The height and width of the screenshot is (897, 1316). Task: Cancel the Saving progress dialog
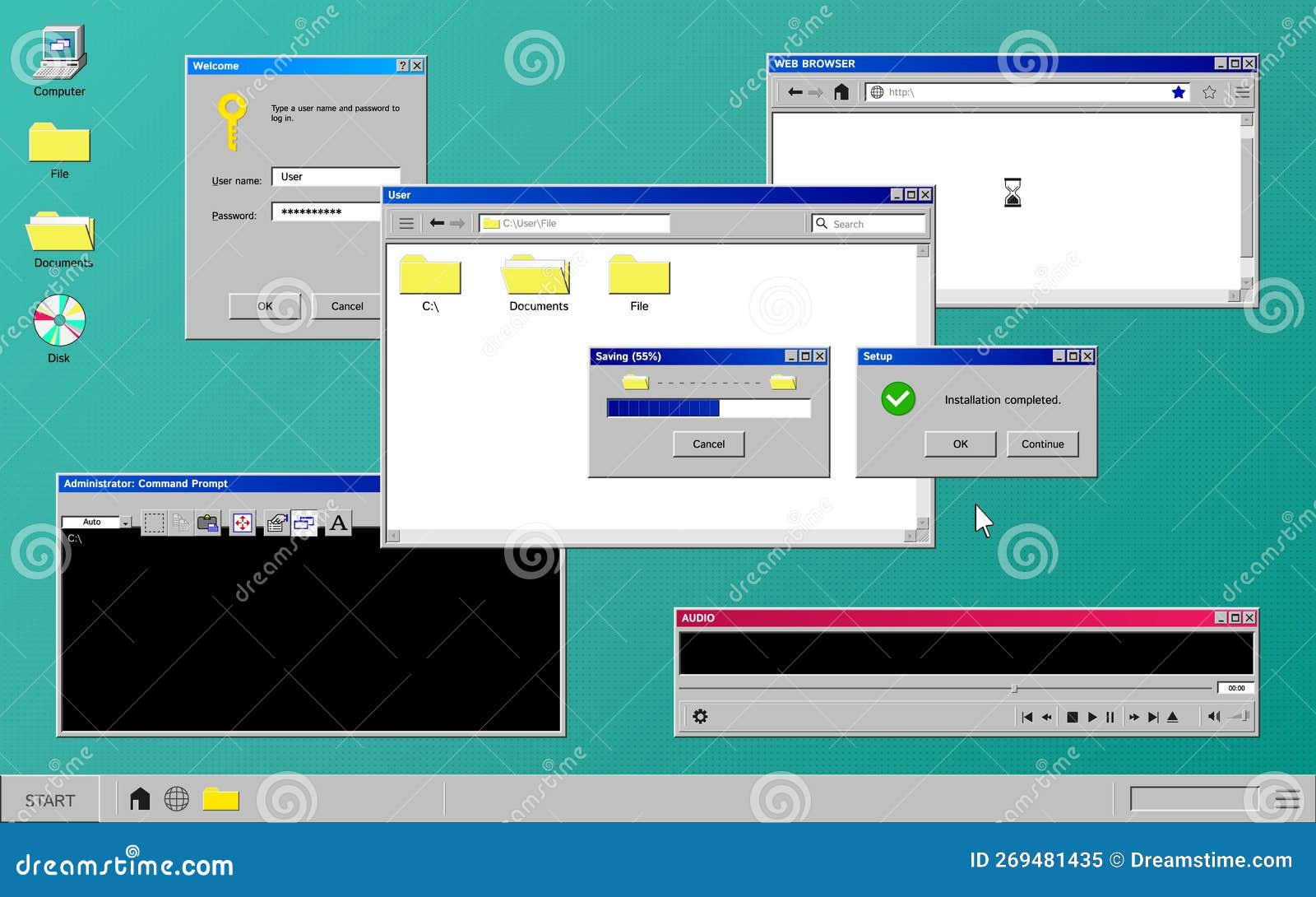(708, 444)
